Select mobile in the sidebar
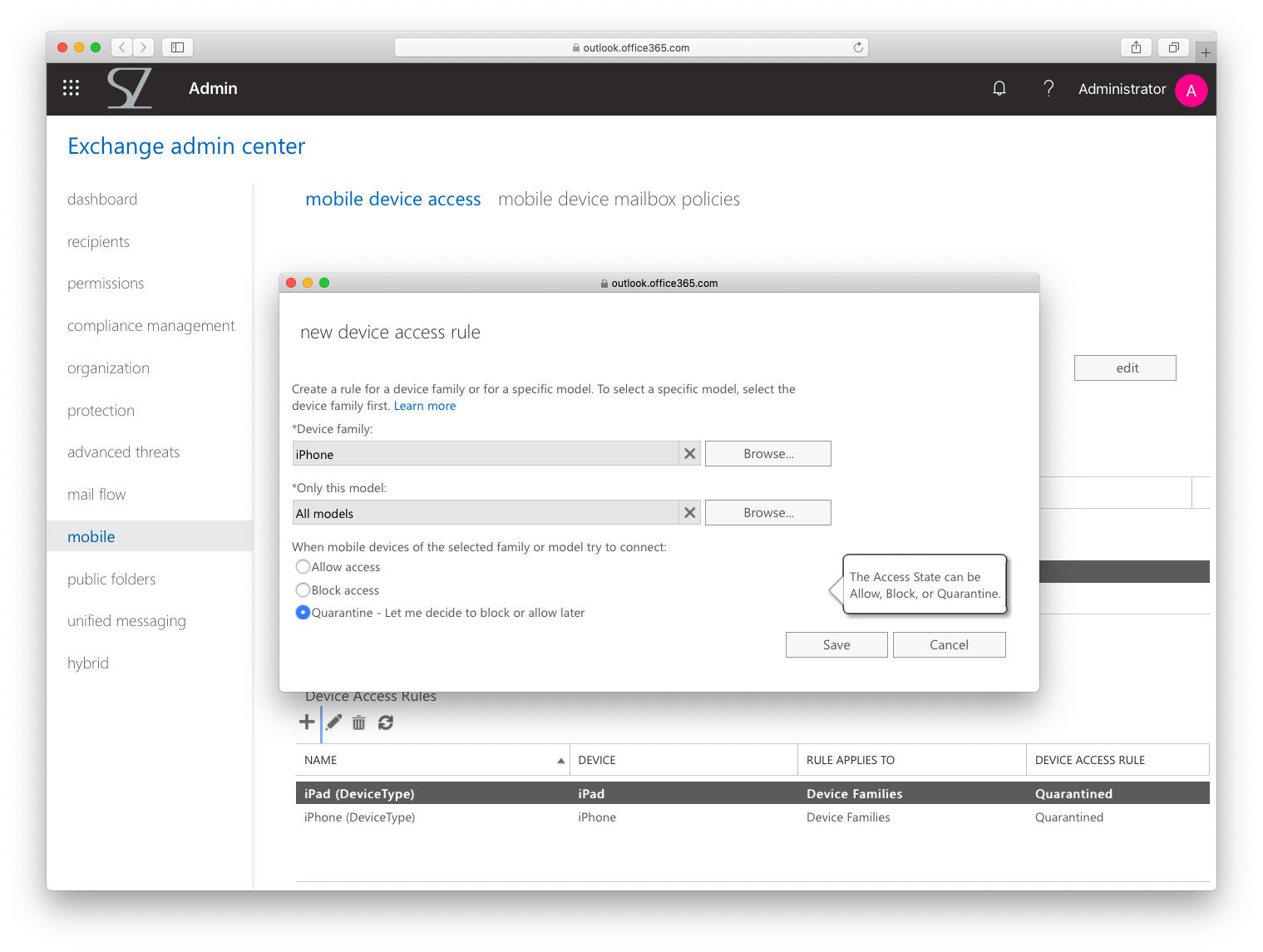Viewport: 1263px width, 952px height. [x=150, y=536]
